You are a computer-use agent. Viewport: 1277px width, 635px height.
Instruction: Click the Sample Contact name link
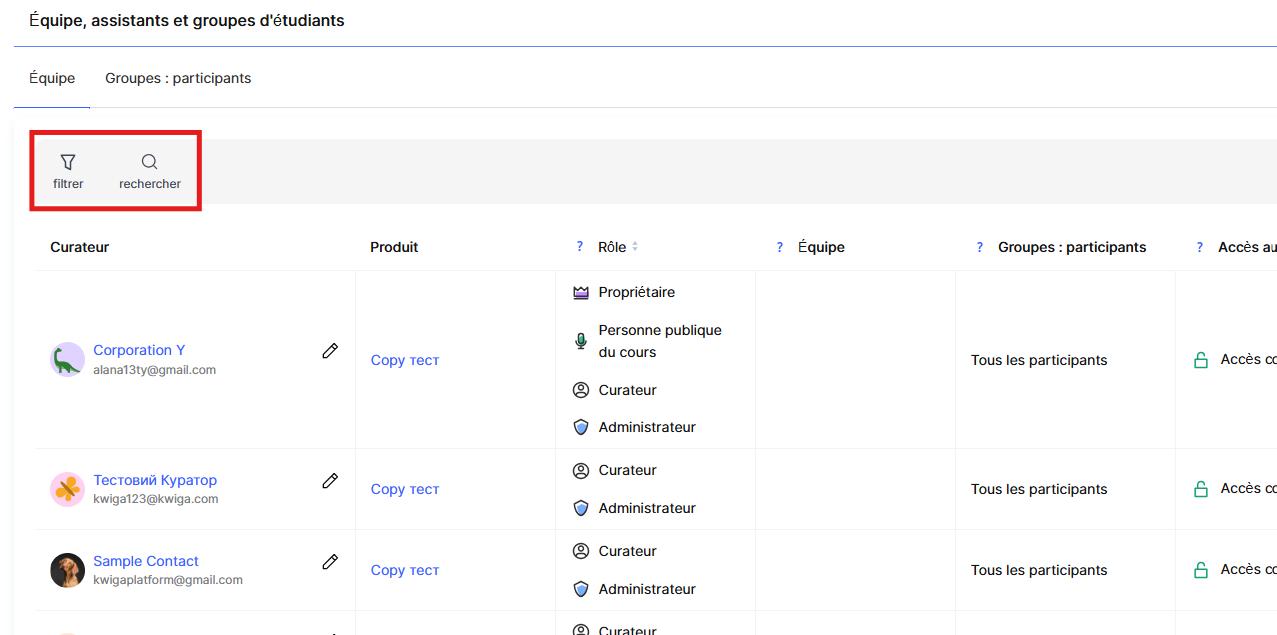click(x=146, y=561)
